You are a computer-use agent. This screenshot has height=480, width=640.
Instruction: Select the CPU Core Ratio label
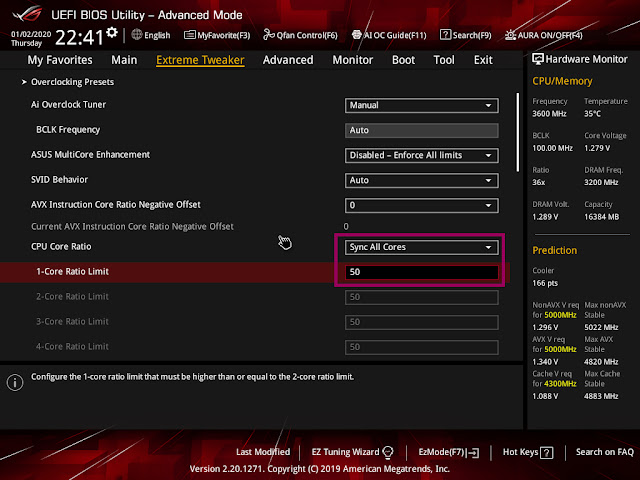[x=61, y=247]
